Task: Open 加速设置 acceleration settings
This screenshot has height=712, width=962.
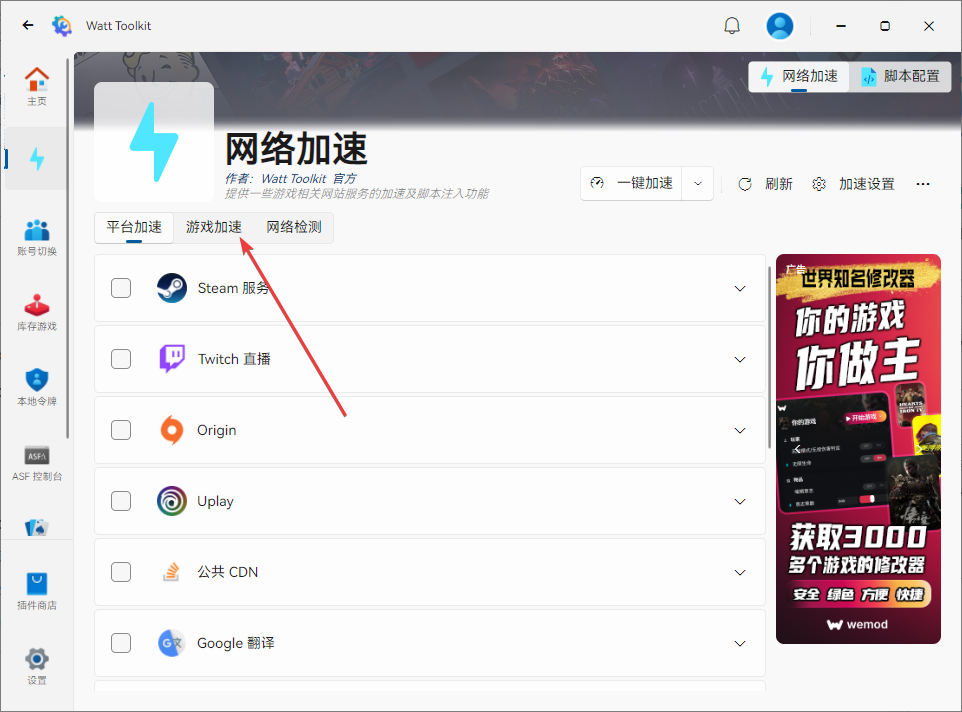Action: [x=845, y=184]
